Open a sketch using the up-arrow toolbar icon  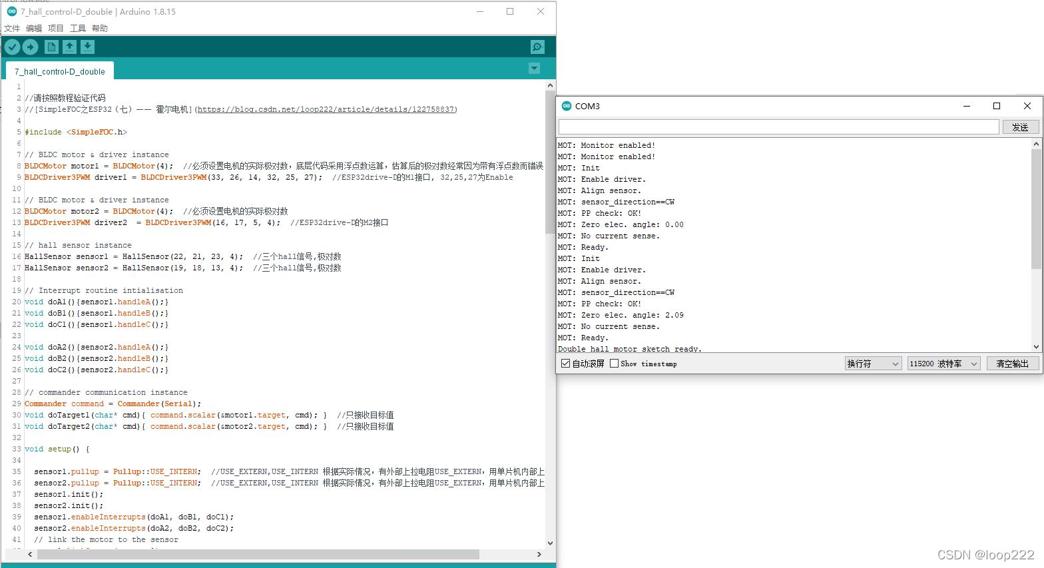[69, 47]
